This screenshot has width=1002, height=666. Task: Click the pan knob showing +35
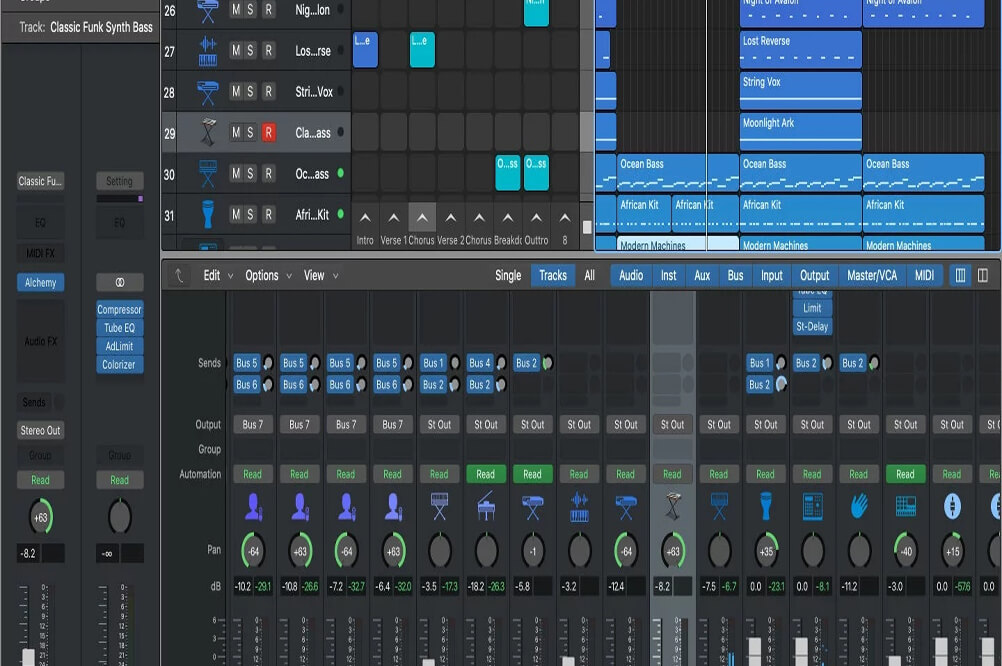(x=766, y=549)
